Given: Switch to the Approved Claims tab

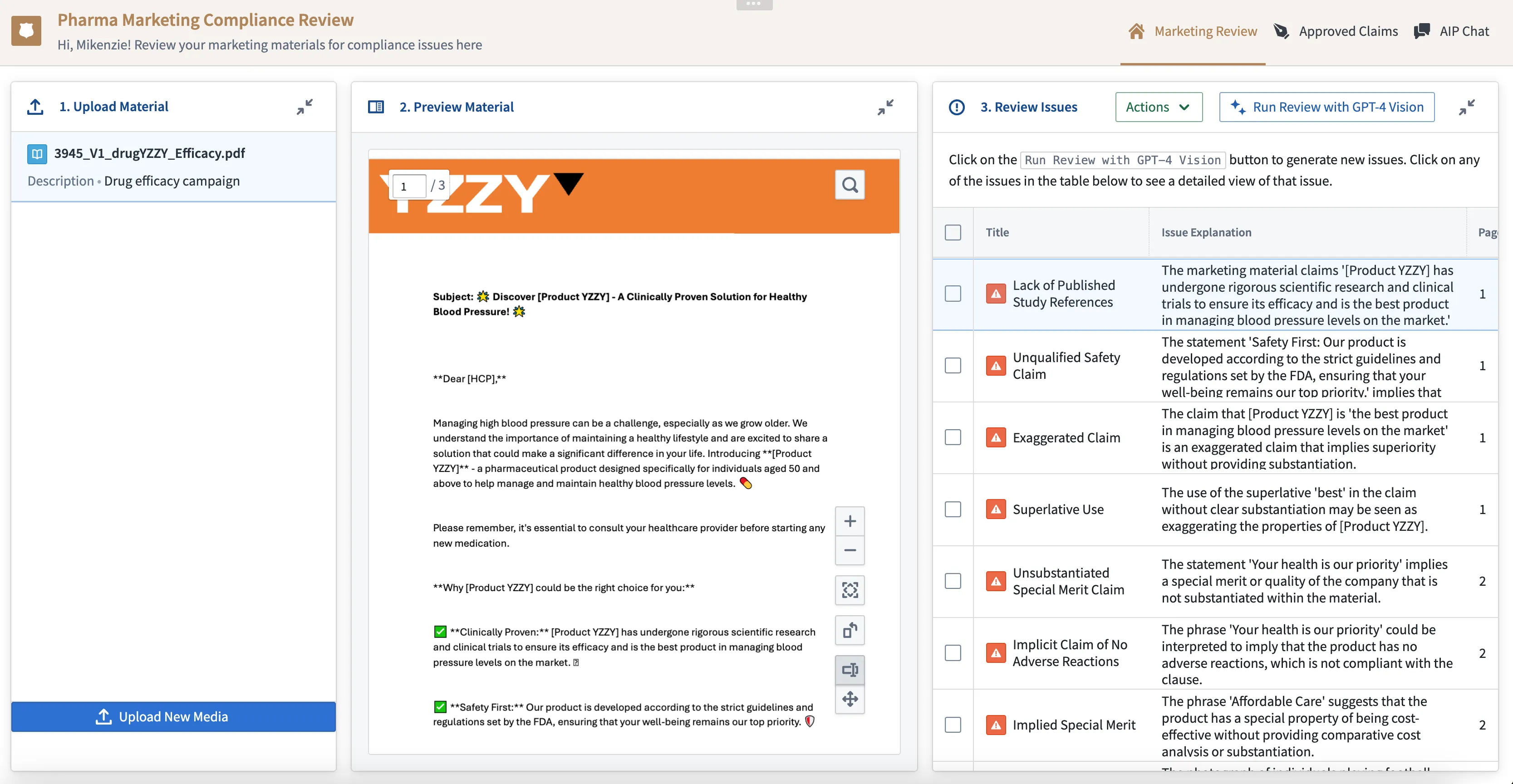Looking at the screenshot, I should pyautogui.click(x=1336, y=31).
